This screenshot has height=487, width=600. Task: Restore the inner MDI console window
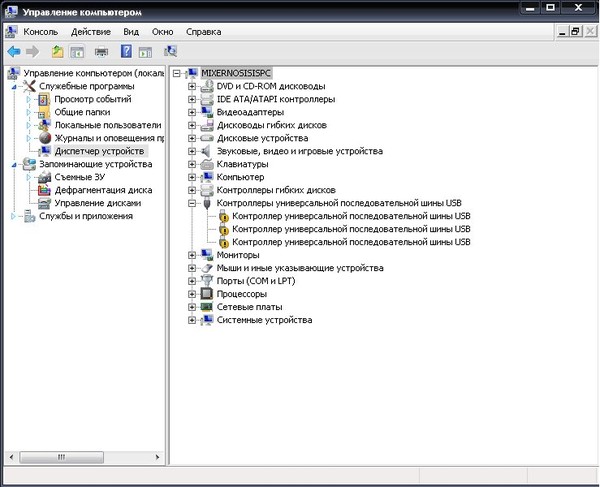coord(576,32)
